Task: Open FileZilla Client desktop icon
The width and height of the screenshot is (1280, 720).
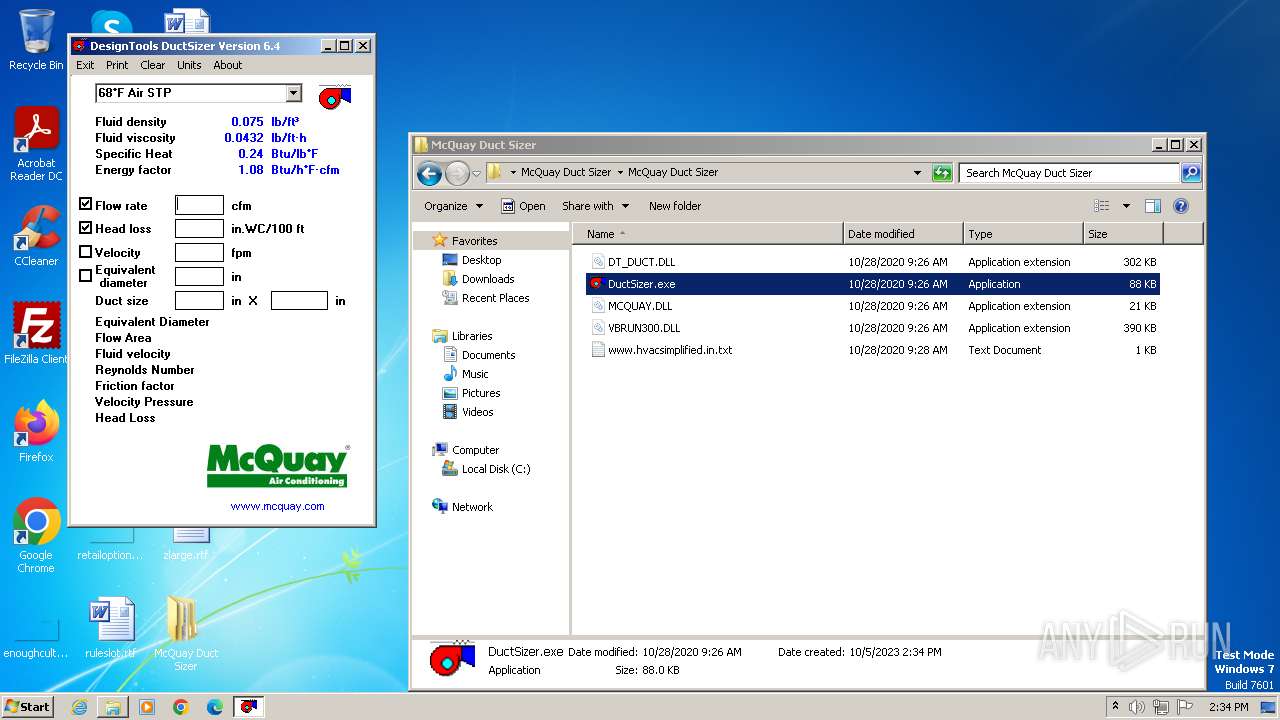Action: pyautogui.click(x=36, y=333)
